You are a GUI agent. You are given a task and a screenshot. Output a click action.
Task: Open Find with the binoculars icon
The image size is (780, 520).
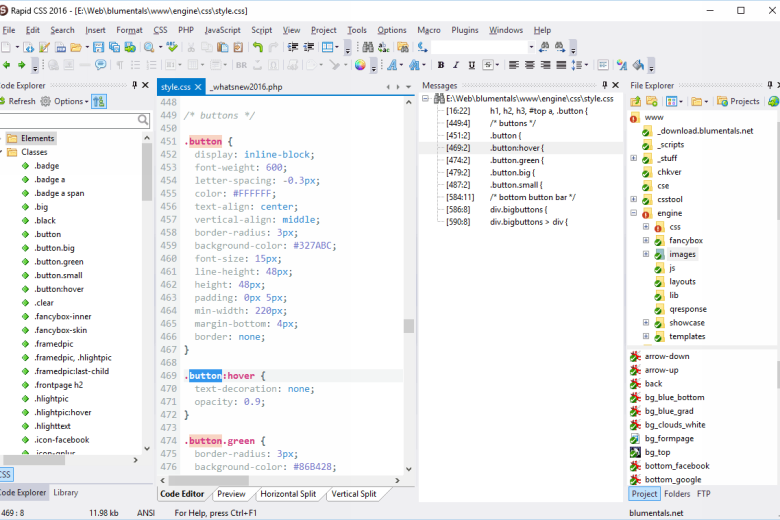[x=368, y=47]
